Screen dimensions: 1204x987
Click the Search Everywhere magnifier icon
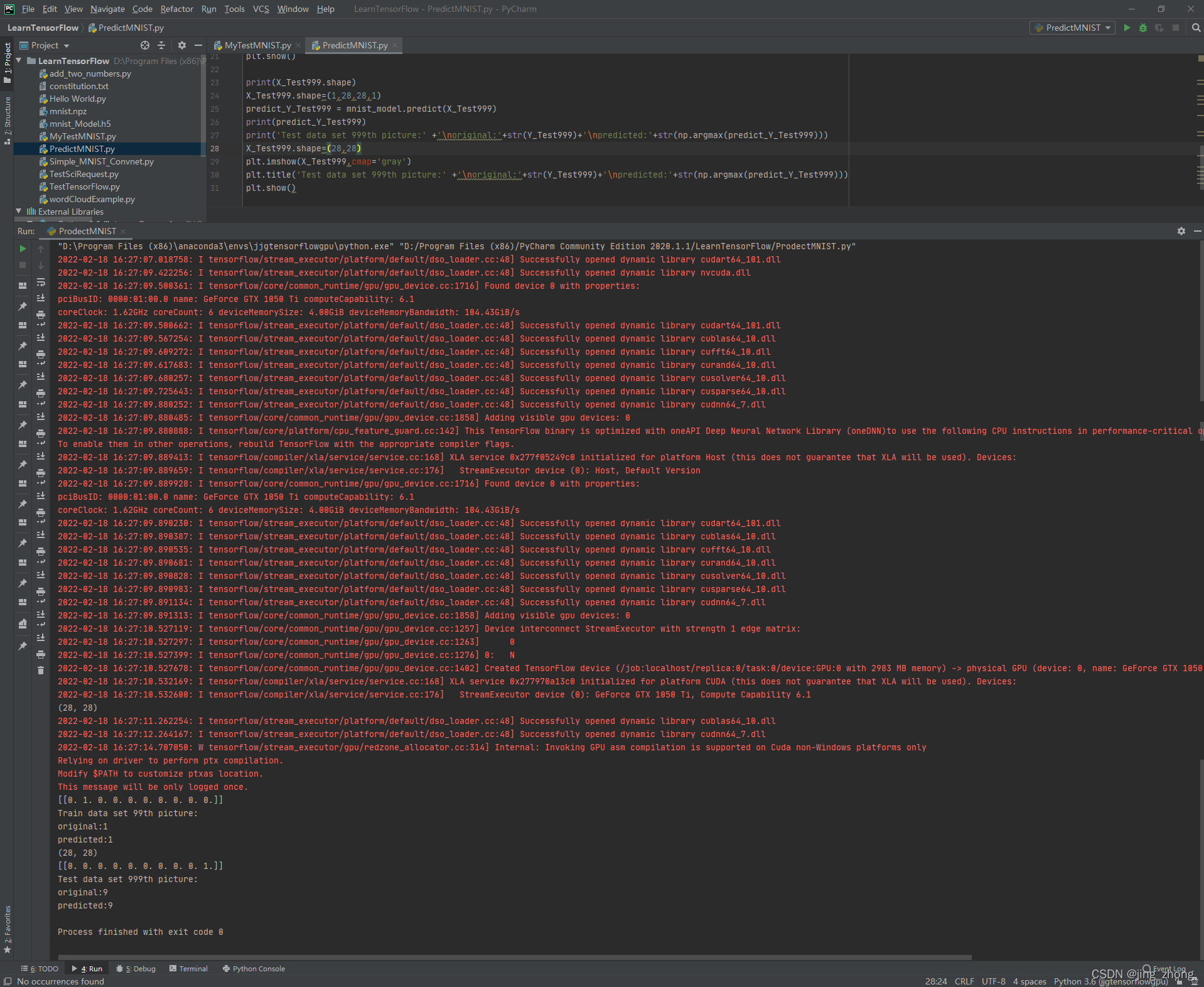coord(1196,28)
